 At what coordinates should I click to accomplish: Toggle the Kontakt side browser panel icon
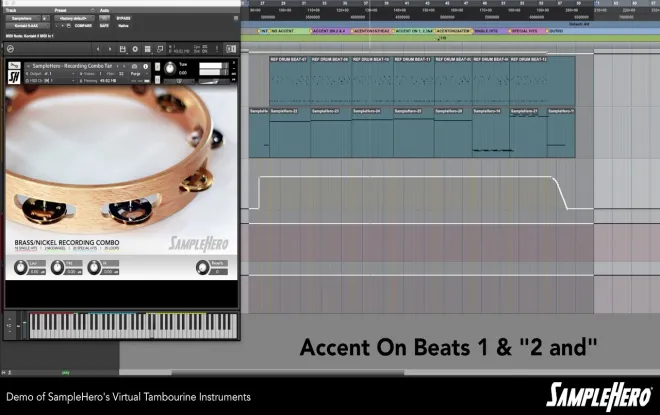point(231,49)
